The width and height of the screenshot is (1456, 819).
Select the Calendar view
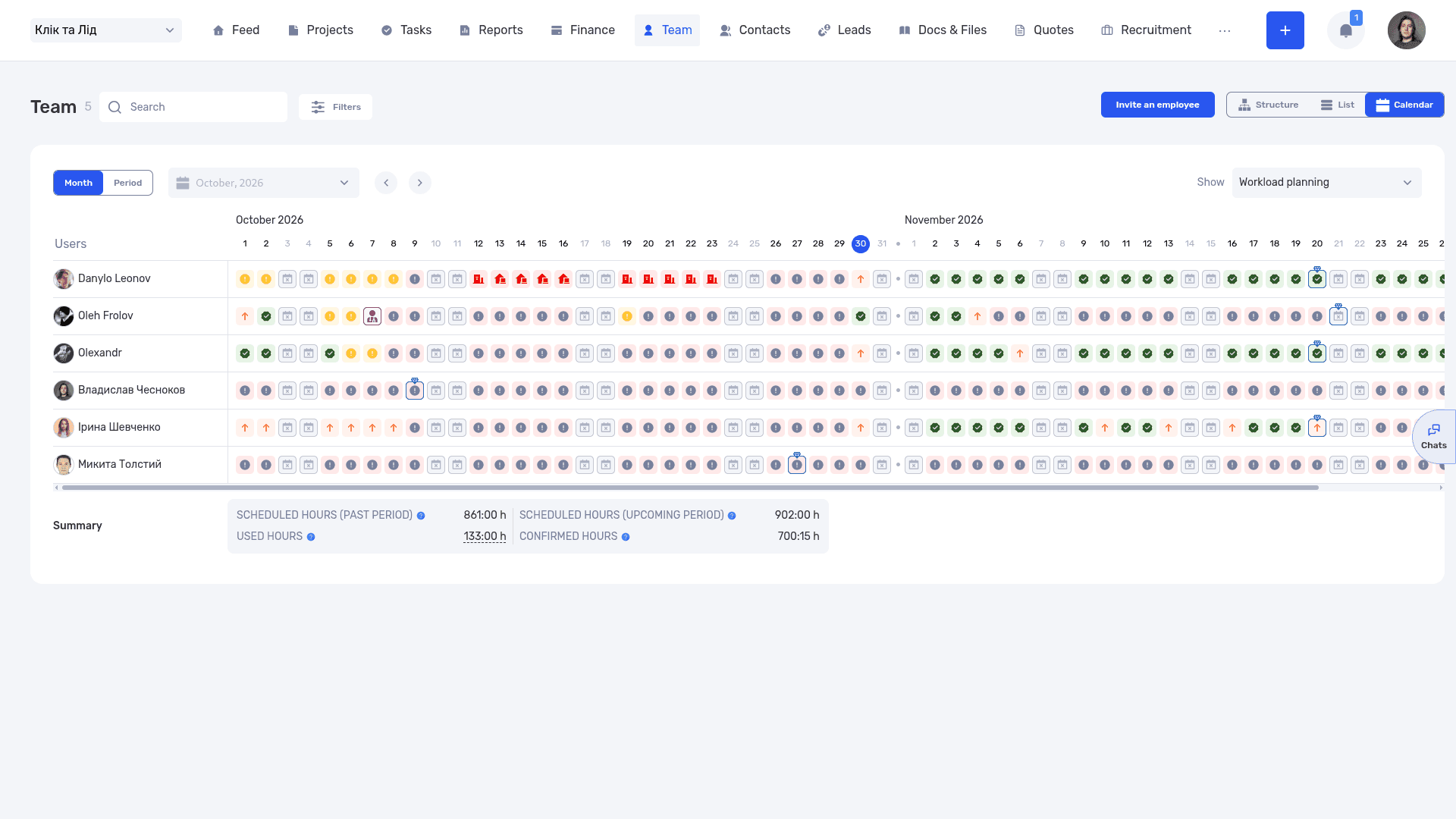coord(1404,105)
